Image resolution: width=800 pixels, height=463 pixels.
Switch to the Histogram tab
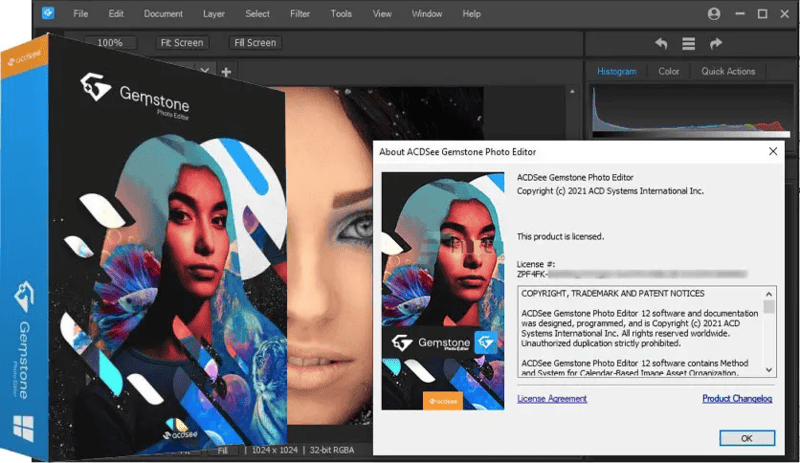tap(616, 71)
